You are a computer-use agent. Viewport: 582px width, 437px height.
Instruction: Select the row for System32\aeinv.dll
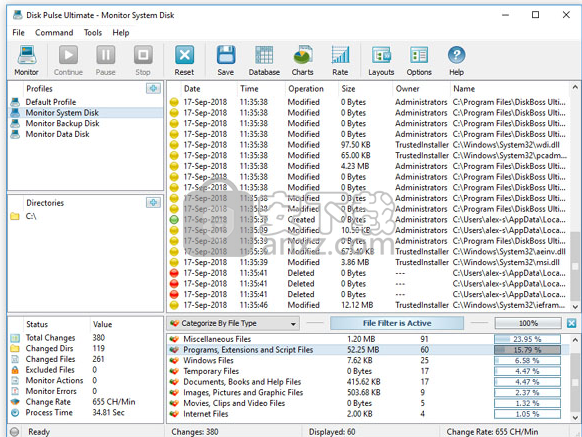(x=368, y=252)
